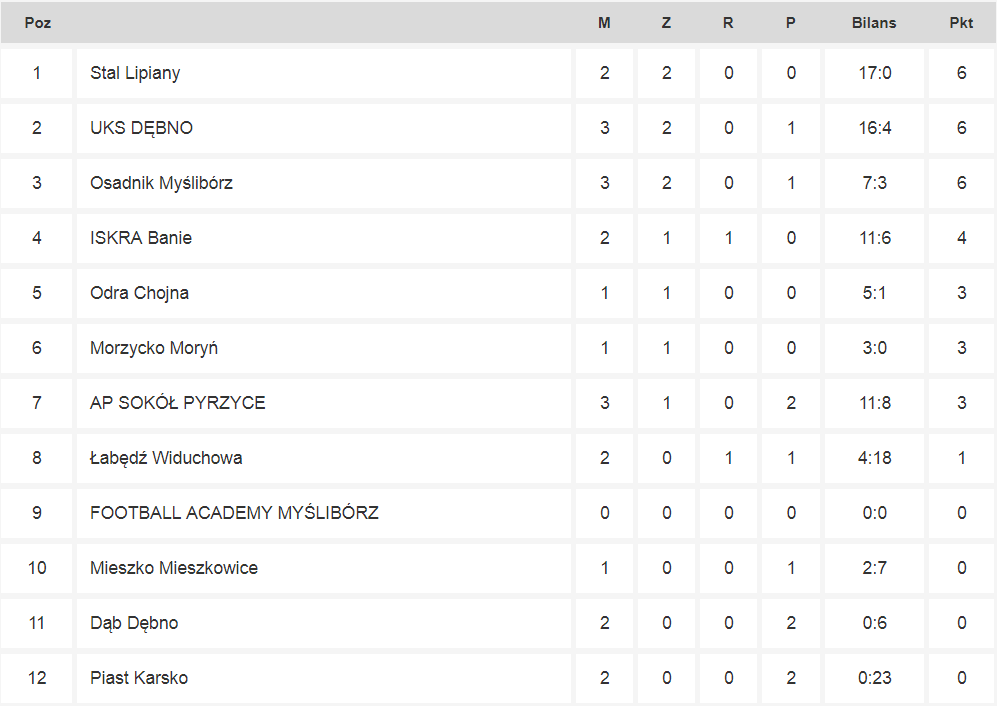Click the Bilans column header
The height and width of the screenshot is (706, 997).
(x=874, y=23)
